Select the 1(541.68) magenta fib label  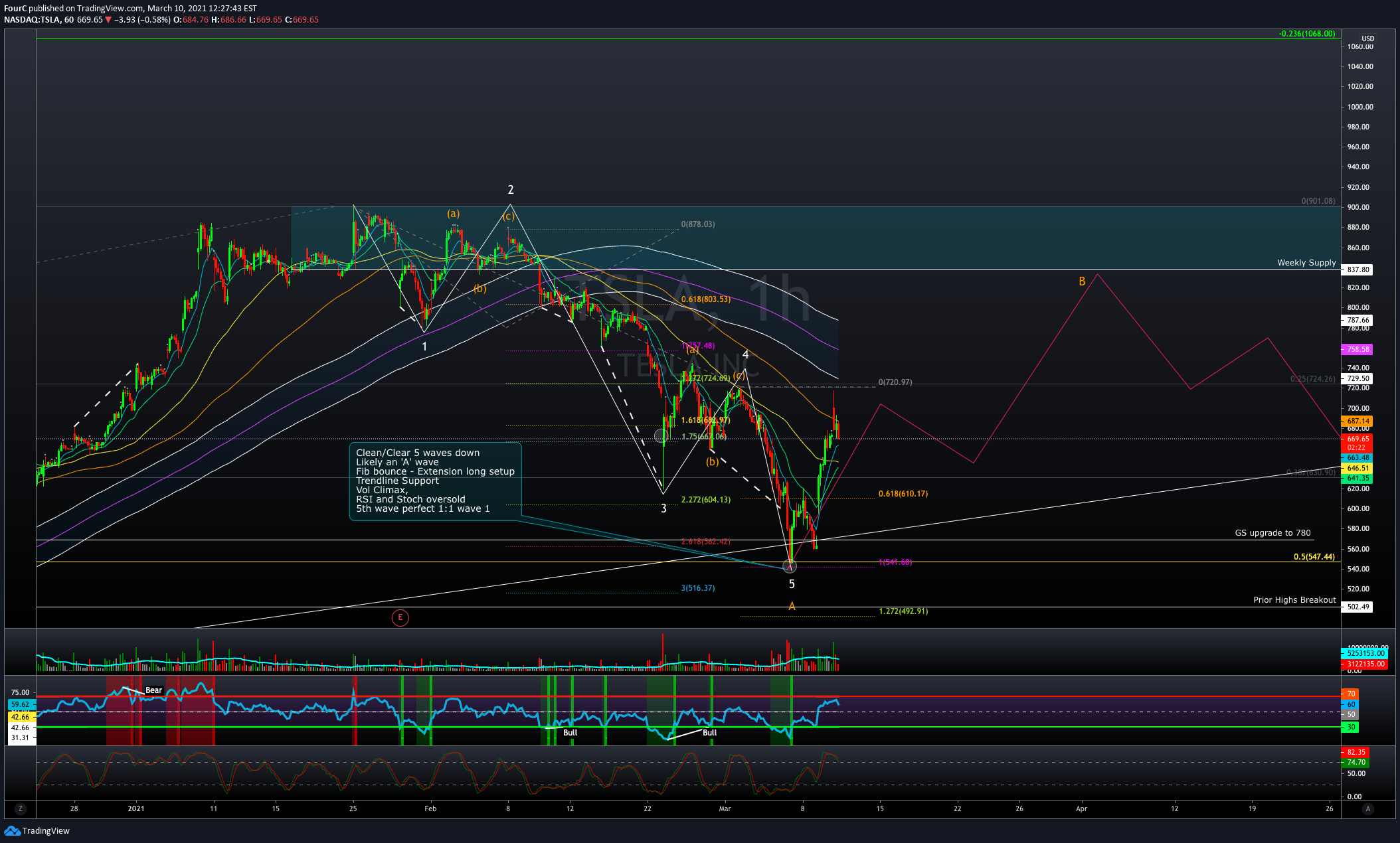point(895,562)
